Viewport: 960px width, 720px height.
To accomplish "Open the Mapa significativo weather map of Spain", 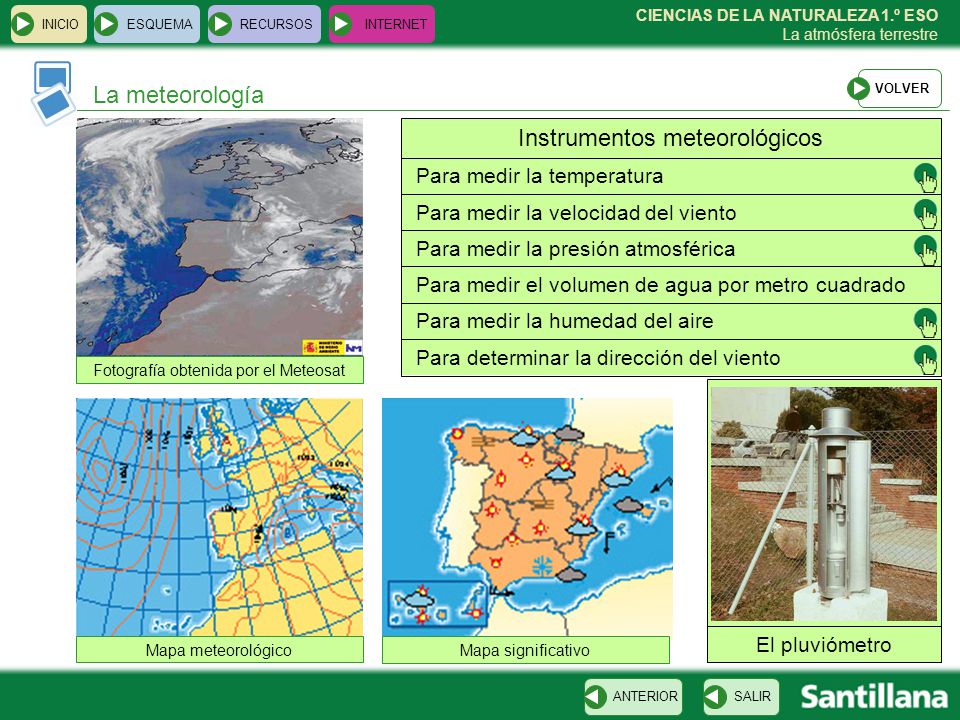I will pos(527,517).
